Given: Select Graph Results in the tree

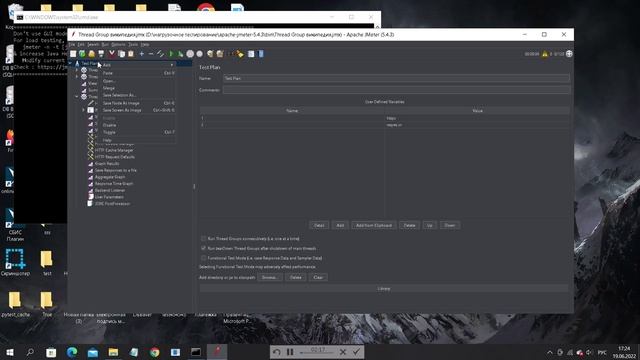Looking at the screenshot, I should click(107, 163).
